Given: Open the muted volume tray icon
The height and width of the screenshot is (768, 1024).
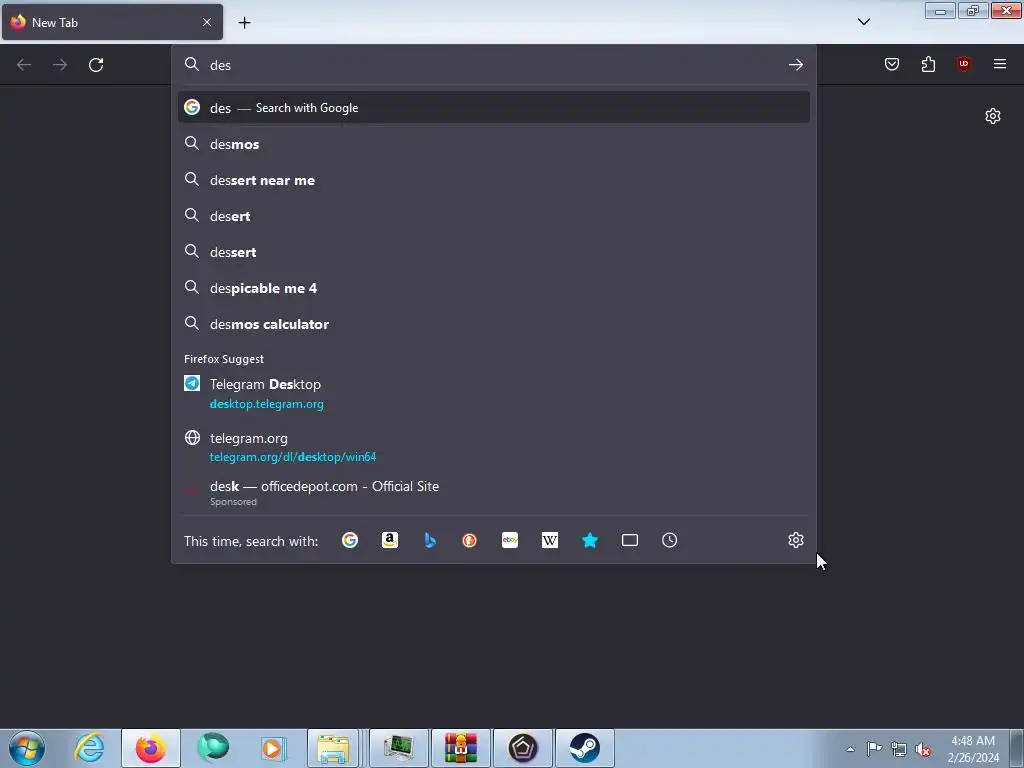Looking at the screenshot, I should [x=923, y=749].
